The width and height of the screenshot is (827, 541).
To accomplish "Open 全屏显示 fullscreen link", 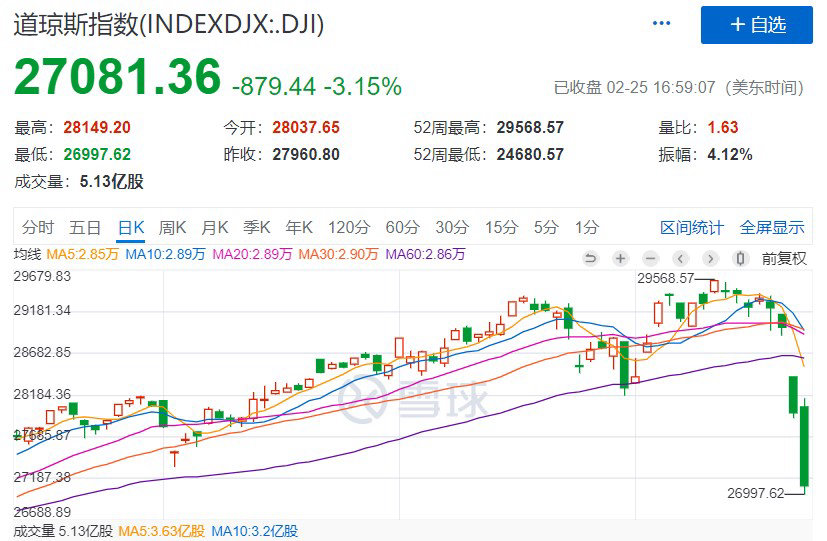I will [x=772, y=228].
